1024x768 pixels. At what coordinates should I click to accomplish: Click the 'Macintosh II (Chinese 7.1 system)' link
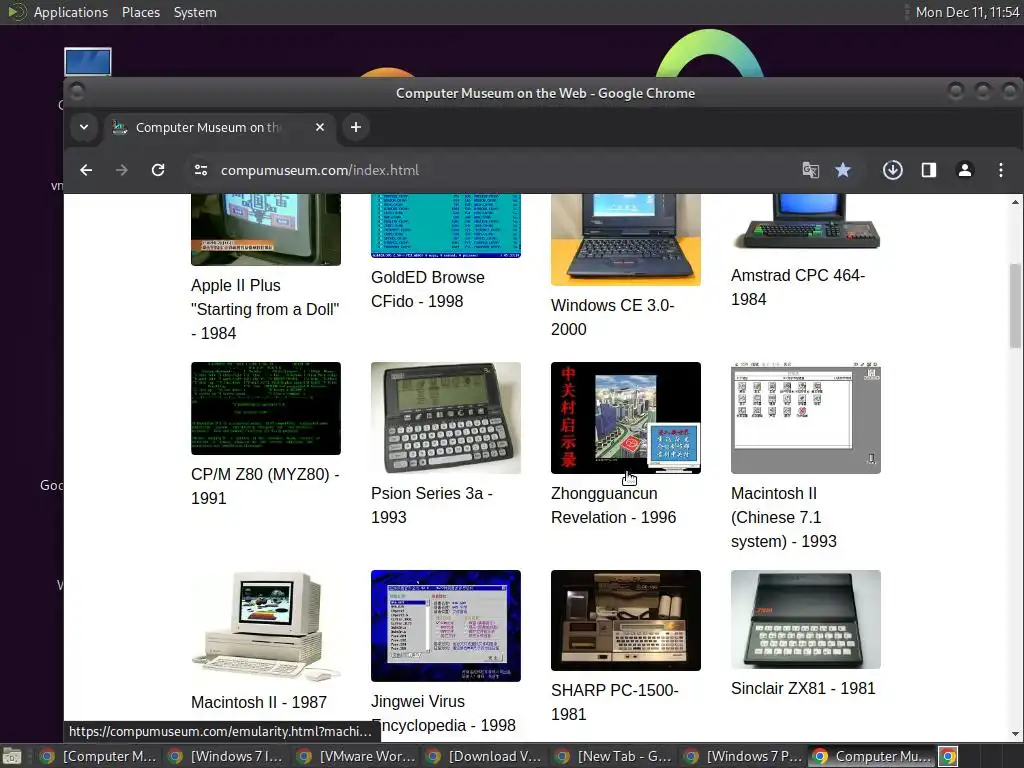(x=784, y=517)
